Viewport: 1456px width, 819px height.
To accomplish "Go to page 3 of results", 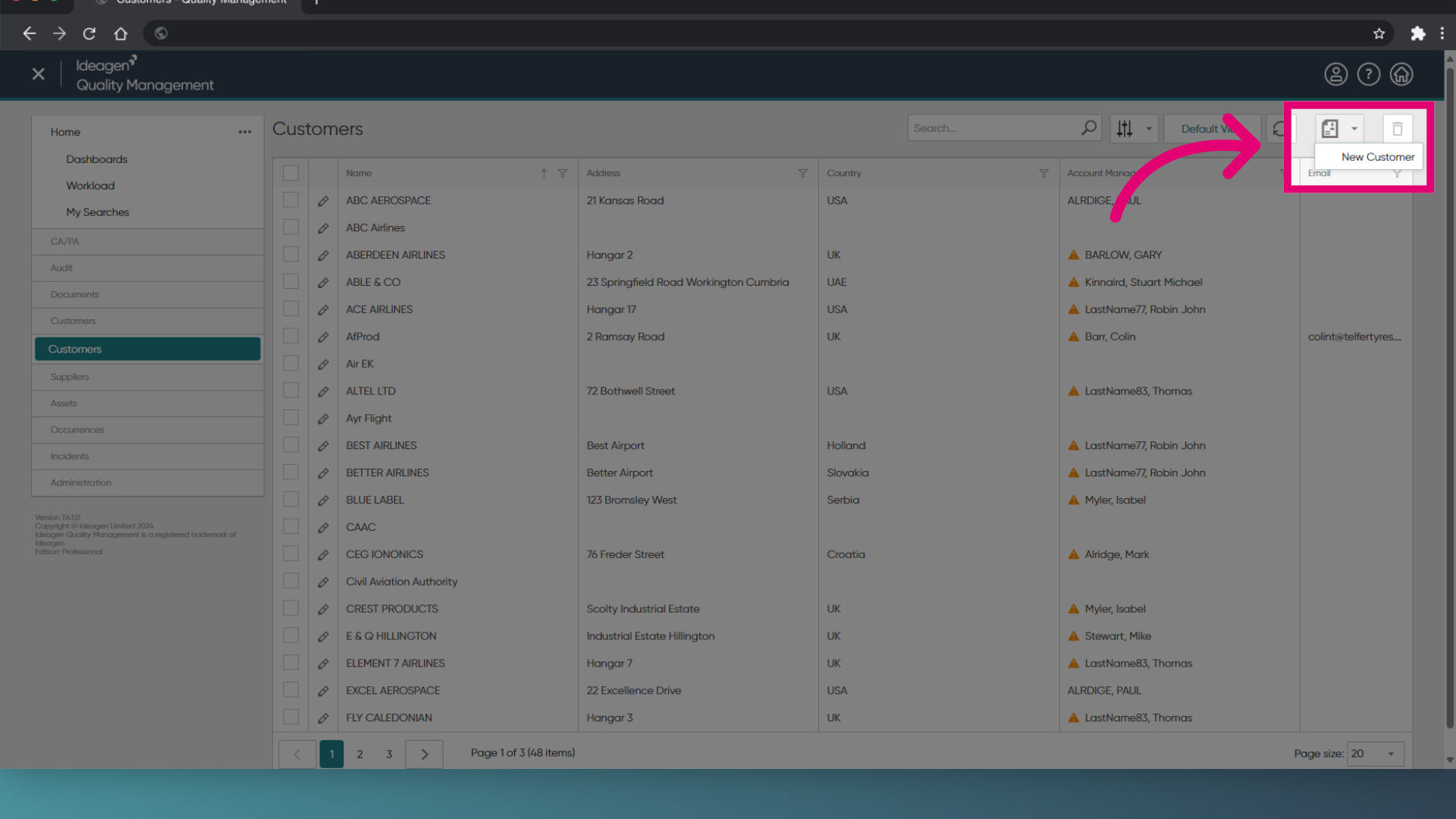I will click(389, 755).
